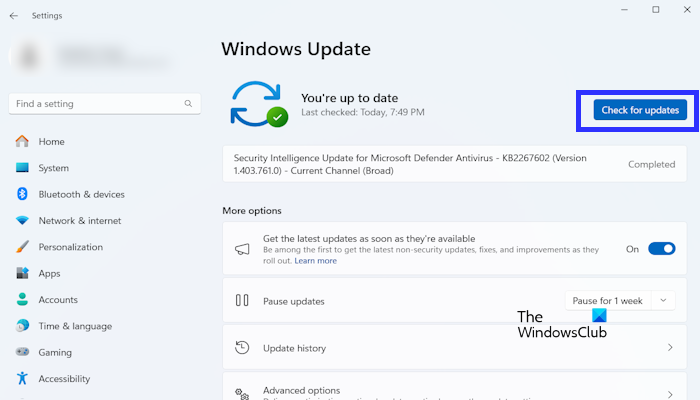The image size is (700, 400).
Task: Click the Apps icon in sidebar
Action: tap(22, 273)
